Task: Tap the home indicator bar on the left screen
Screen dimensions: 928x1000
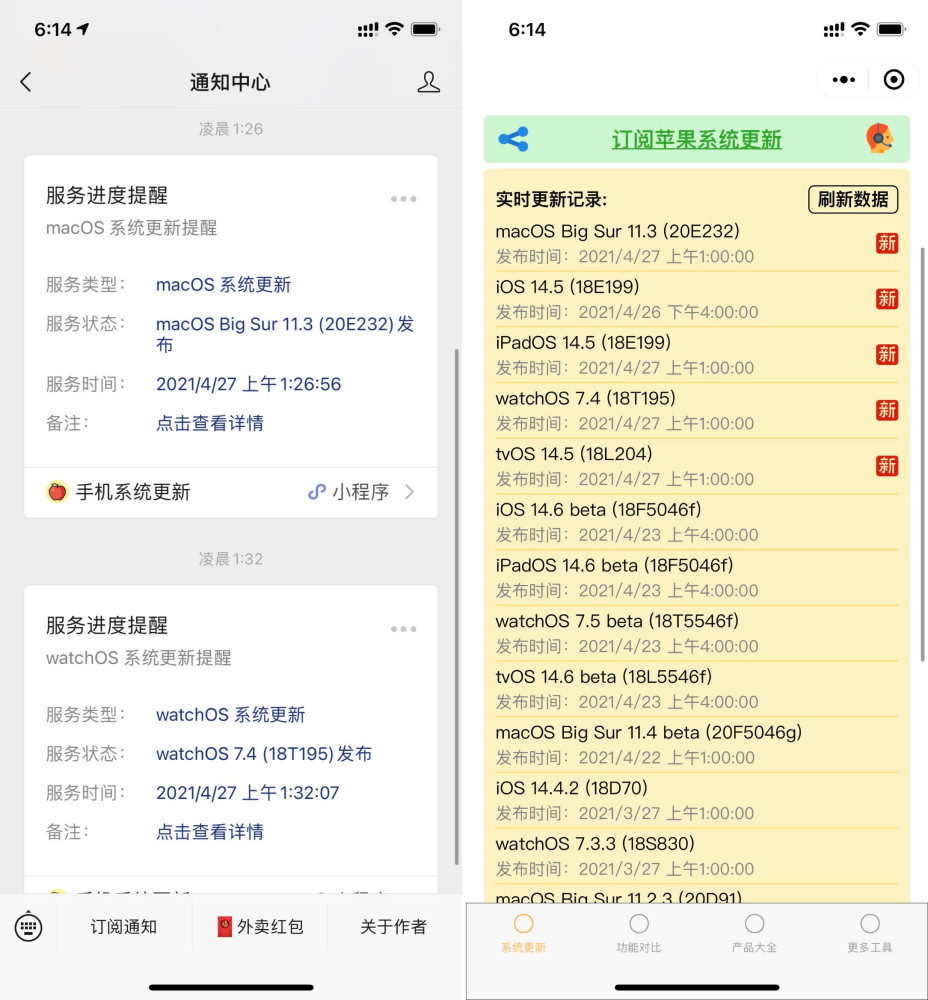Action: pyautogui.click(x=231, y=987)
